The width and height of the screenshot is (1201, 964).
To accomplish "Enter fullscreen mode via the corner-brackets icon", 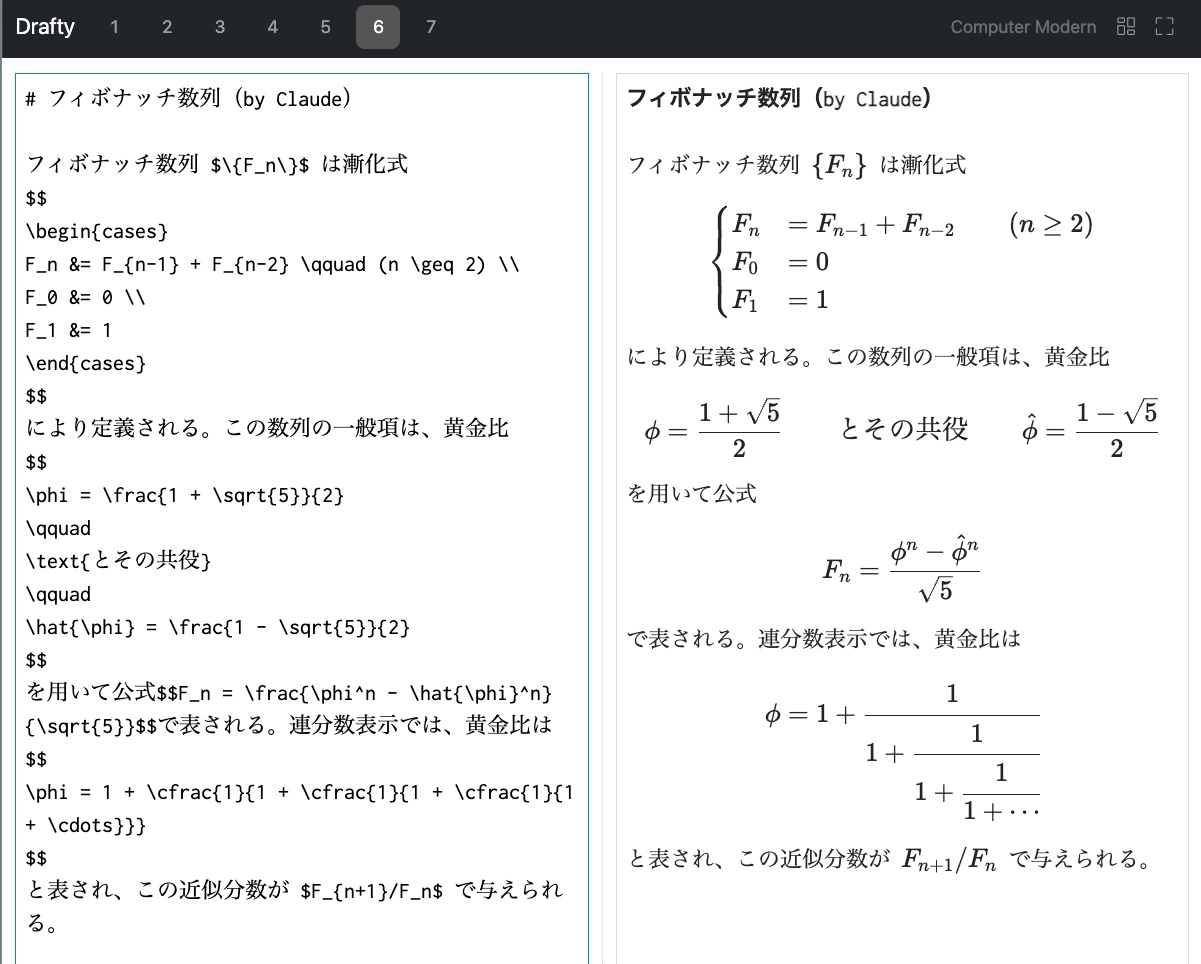I will (1164, 27).
